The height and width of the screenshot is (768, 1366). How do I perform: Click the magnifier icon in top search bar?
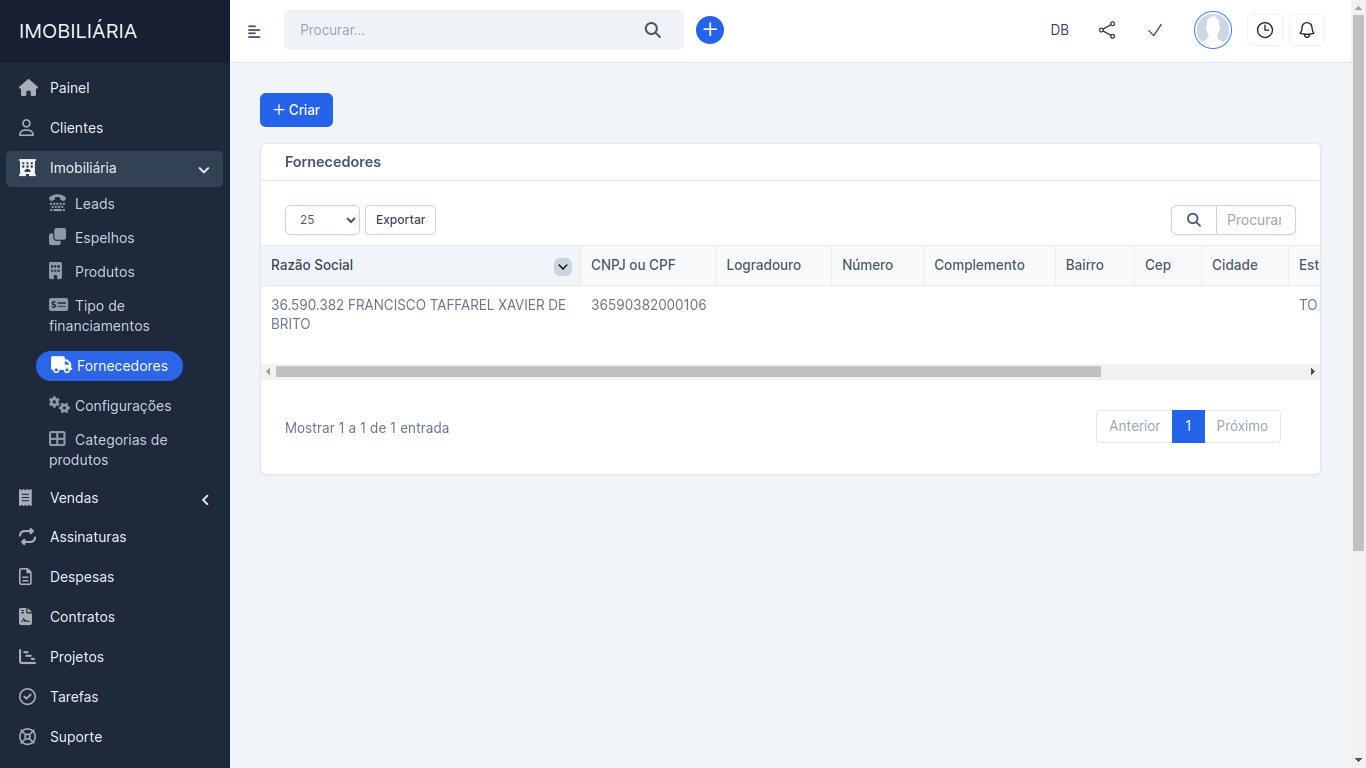[653, 30]
